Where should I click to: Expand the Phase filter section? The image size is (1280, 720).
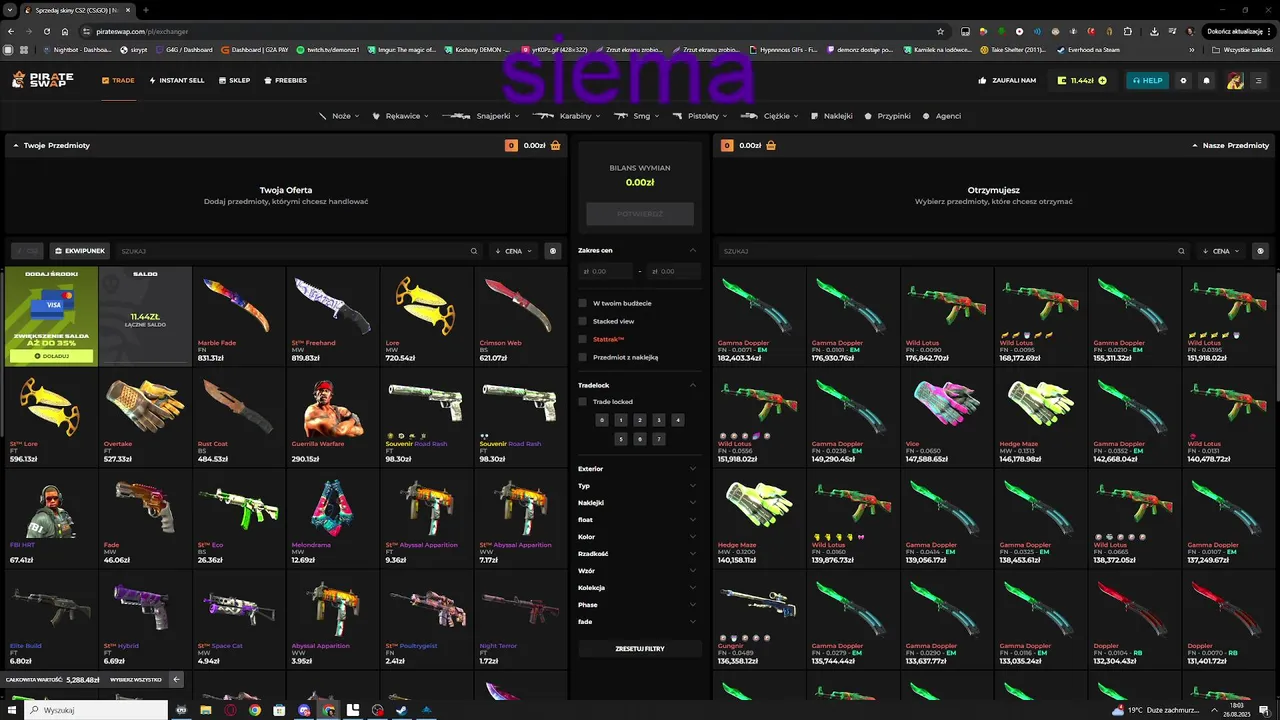[x=638, y=604]
